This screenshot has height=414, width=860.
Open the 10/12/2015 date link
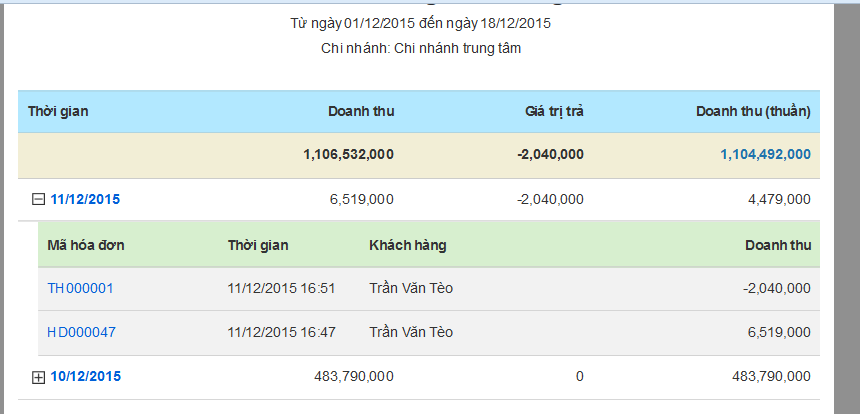[x=85, y=376]
